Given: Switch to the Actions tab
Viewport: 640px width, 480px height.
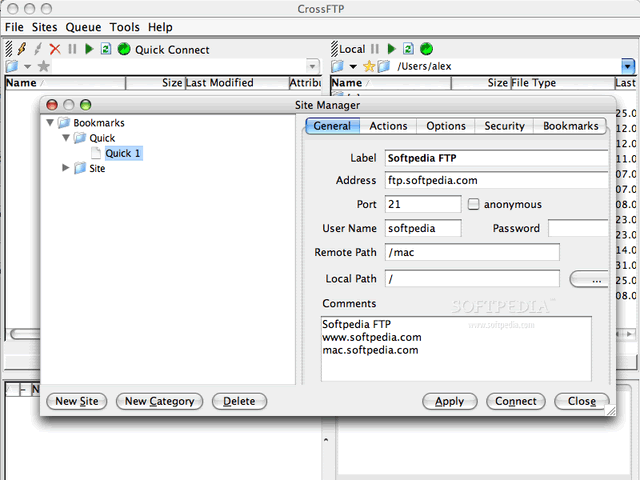Looking at the screenshot, I should [388, 126].
